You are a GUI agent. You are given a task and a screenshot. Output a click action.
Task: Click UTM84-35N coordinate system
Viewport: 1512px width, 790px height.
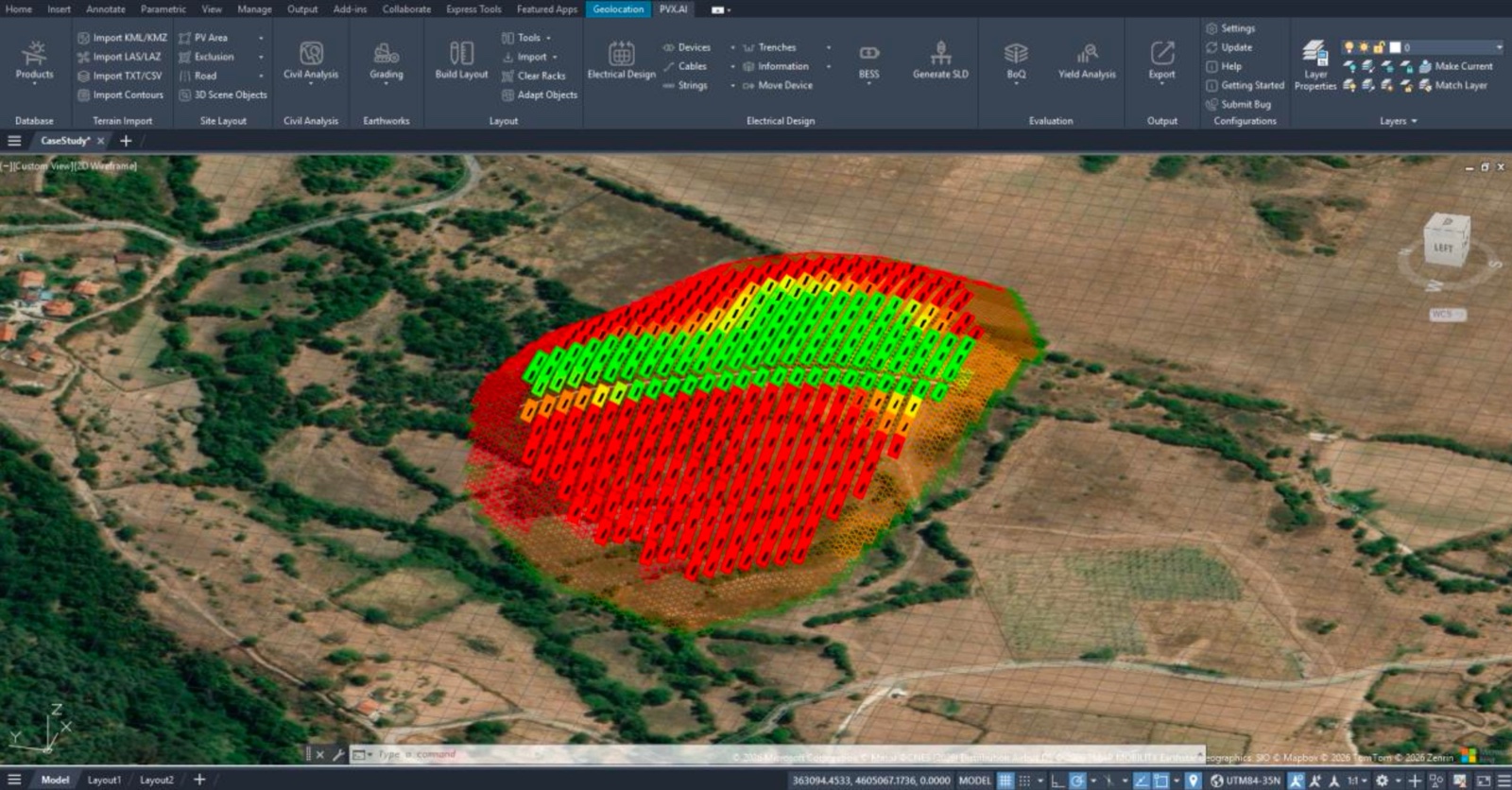point(1247,781)
